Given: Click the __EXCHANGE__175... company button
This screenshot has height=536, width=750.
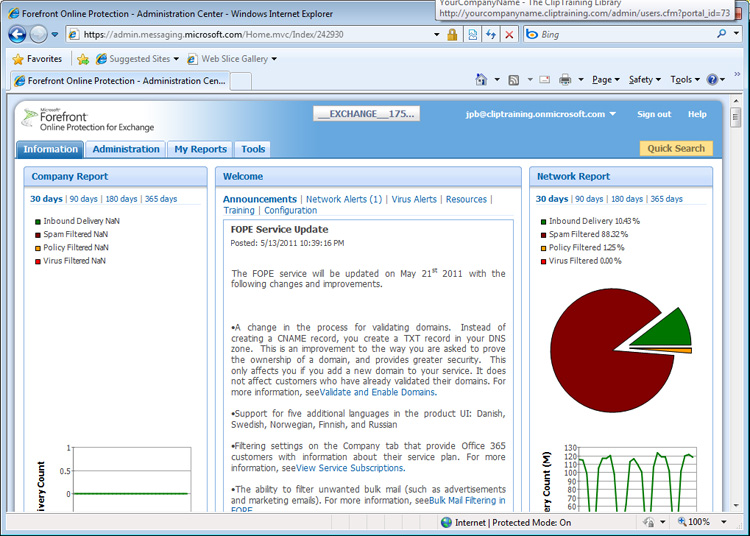Looking at the screenshot, I should click(x=366, y=114).
